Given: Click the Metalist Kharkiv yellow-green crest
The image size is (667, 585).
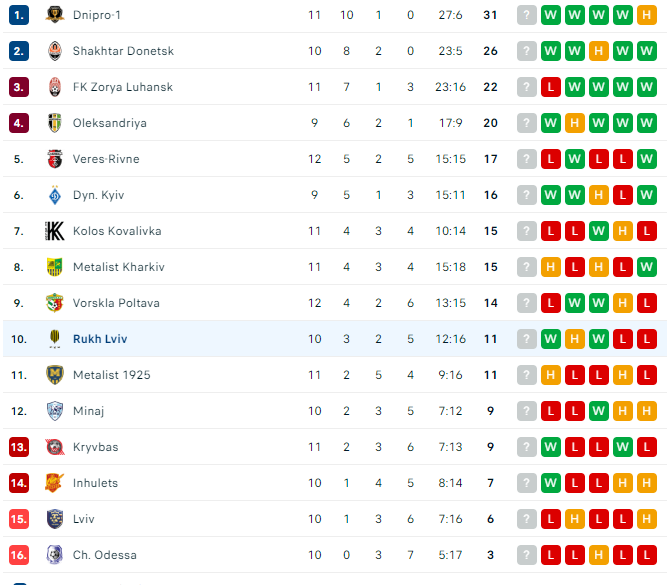Looking at the screenshot, I should point(54,267).
